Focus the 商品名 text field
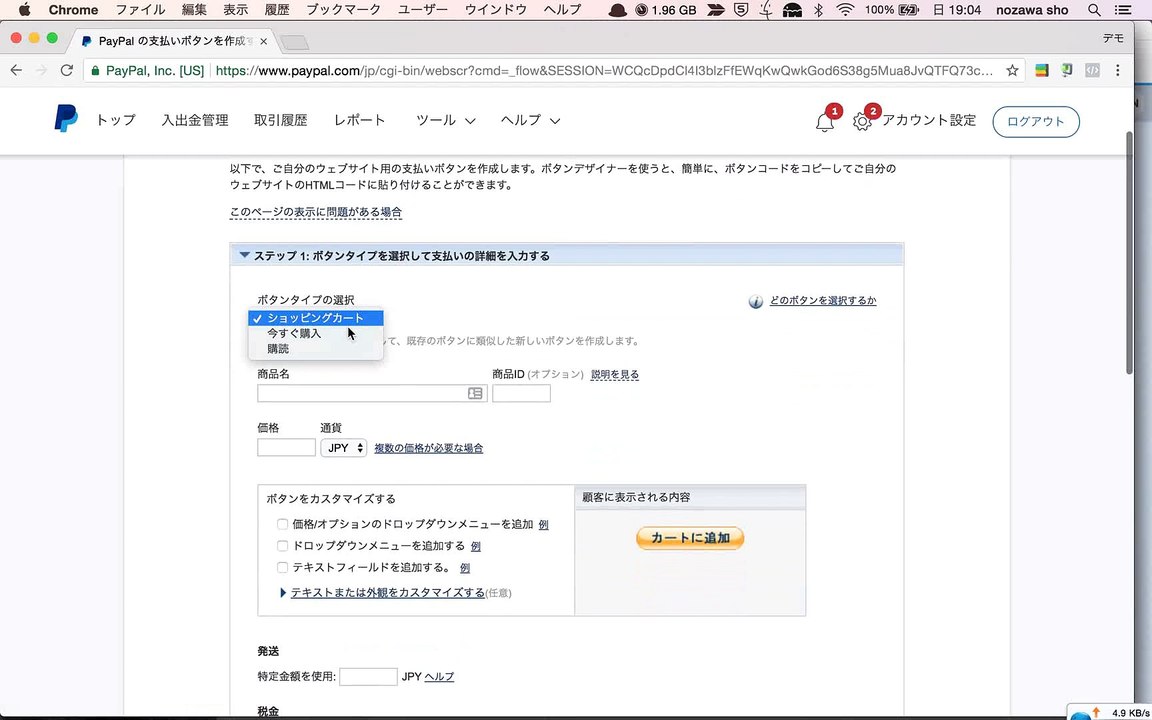1152x720 pixels. click(372, 394)
